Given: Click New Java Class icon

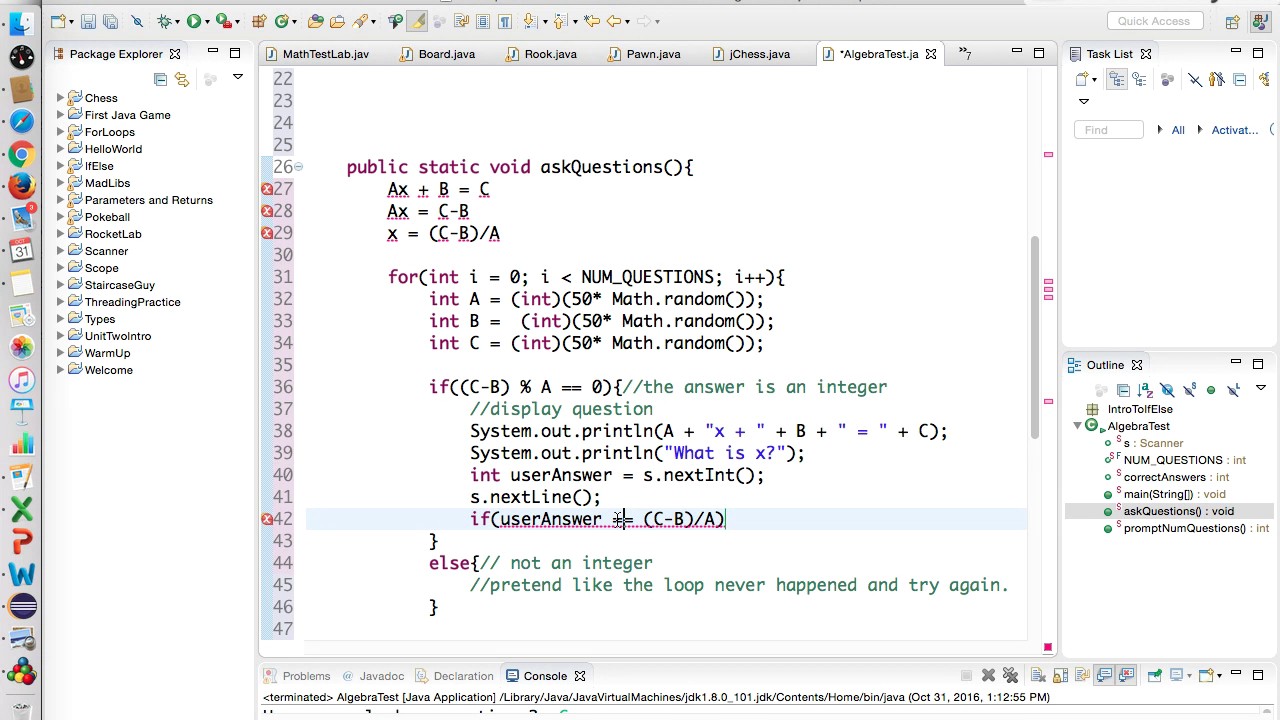Looking at the screenshot, I should pos(282,21).
